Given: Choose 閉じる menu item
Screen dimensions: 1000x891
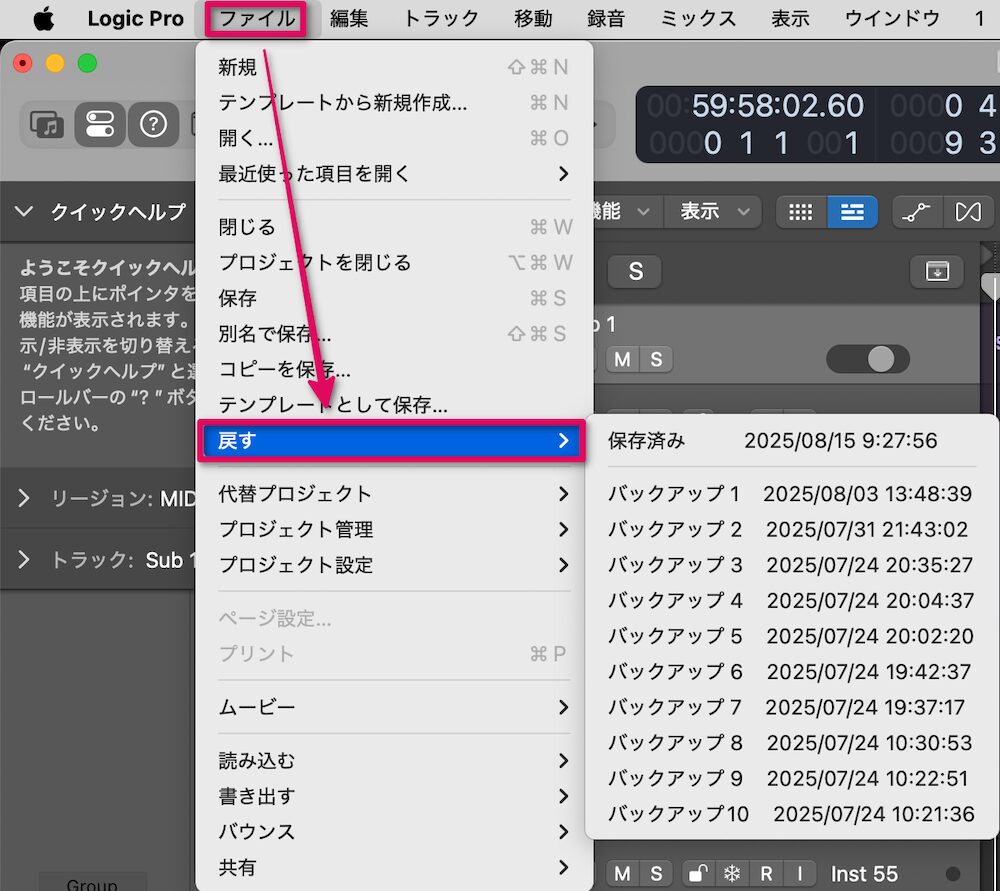Looking at the screenshot, I should [393, 227].
